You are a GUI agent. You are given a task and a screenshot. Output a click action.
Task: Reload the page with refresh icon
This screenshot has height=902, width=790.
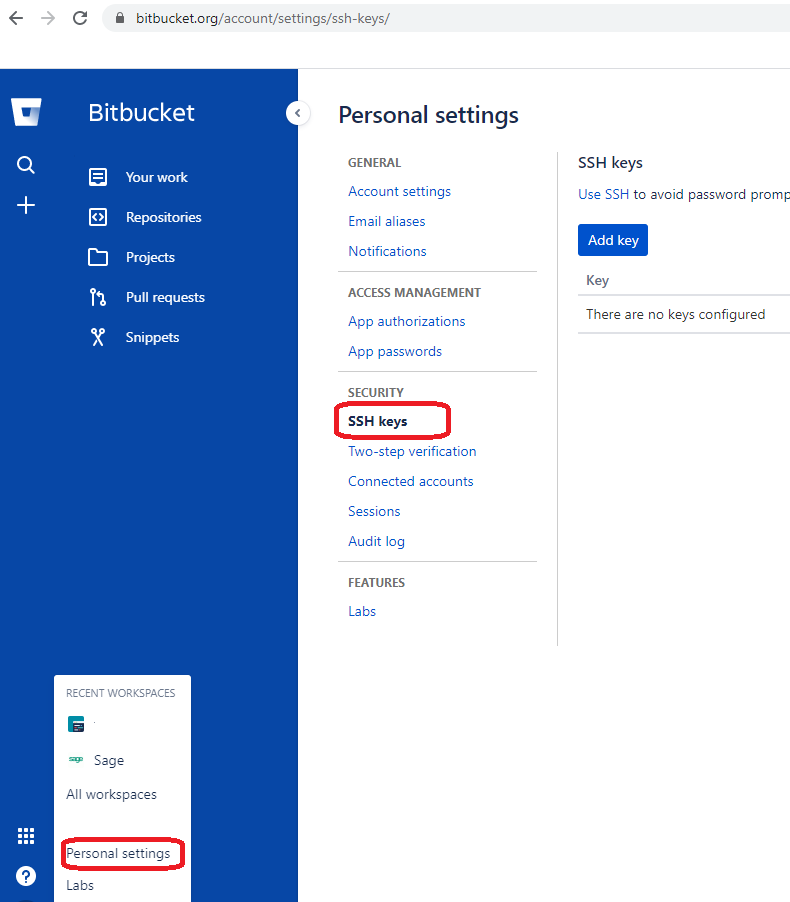(x=80, y=18)
